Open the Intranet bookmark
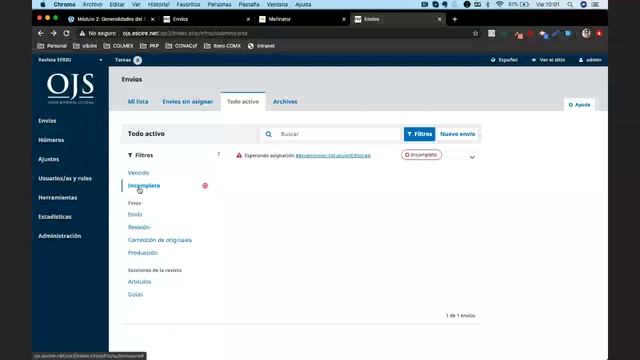640x360 pixels. 261,46
